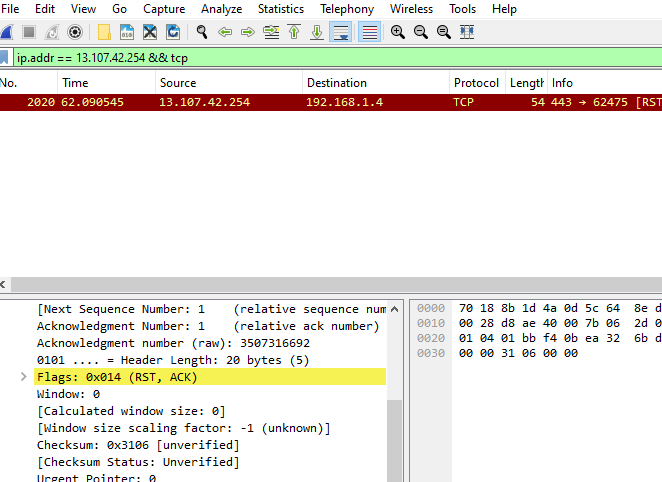Go back to previous packet arrow

click(x=225, y=32)
